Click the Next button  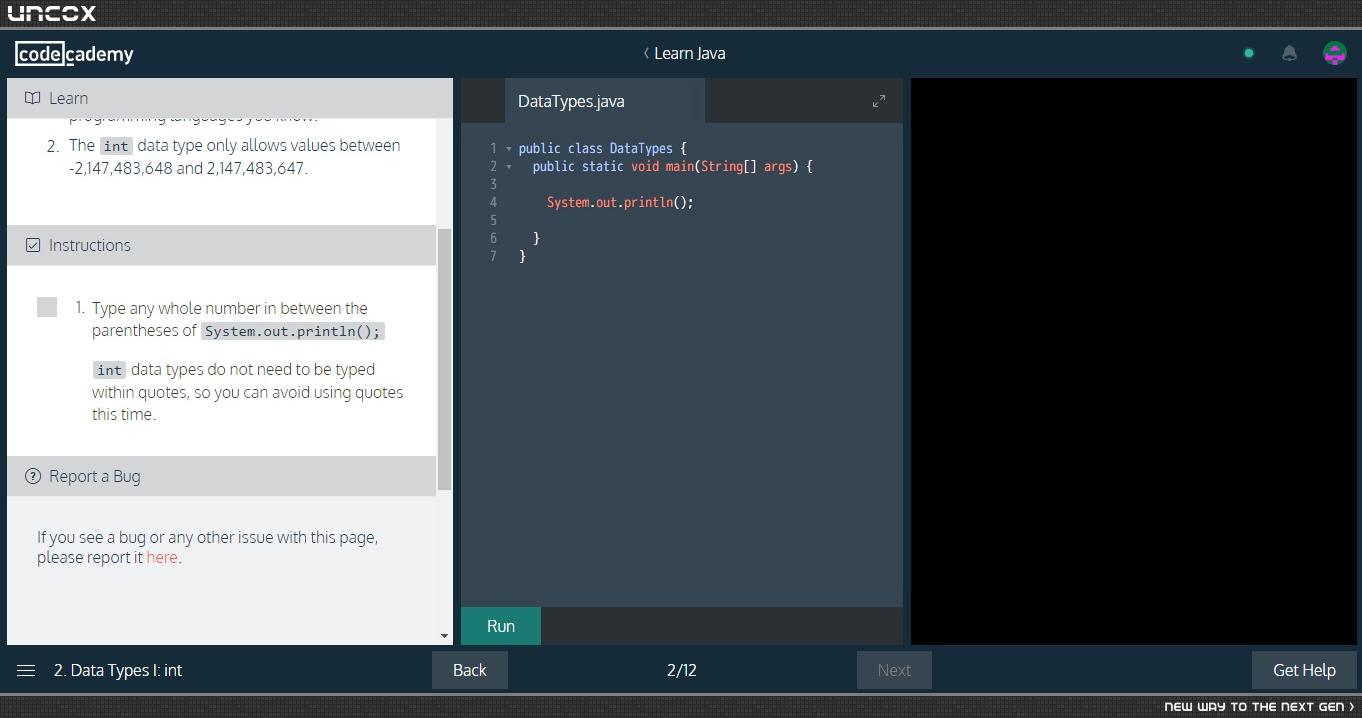point(894,670)
